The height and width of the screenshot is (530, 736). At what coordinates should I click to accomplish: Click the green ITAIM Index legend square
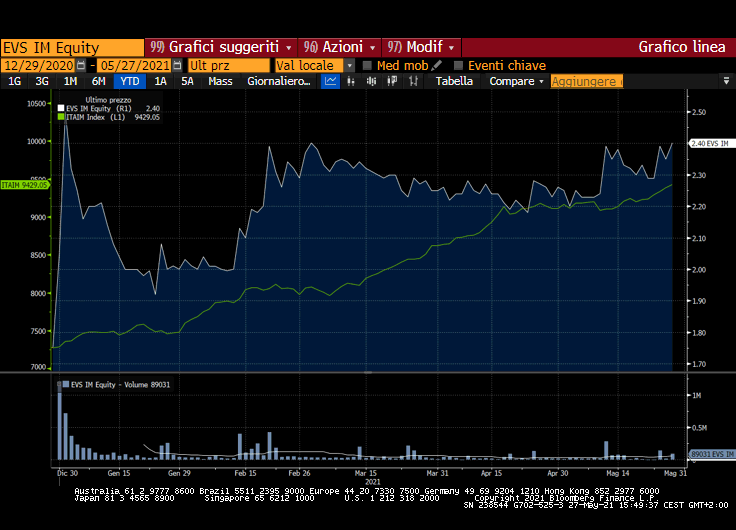(62, 117)
